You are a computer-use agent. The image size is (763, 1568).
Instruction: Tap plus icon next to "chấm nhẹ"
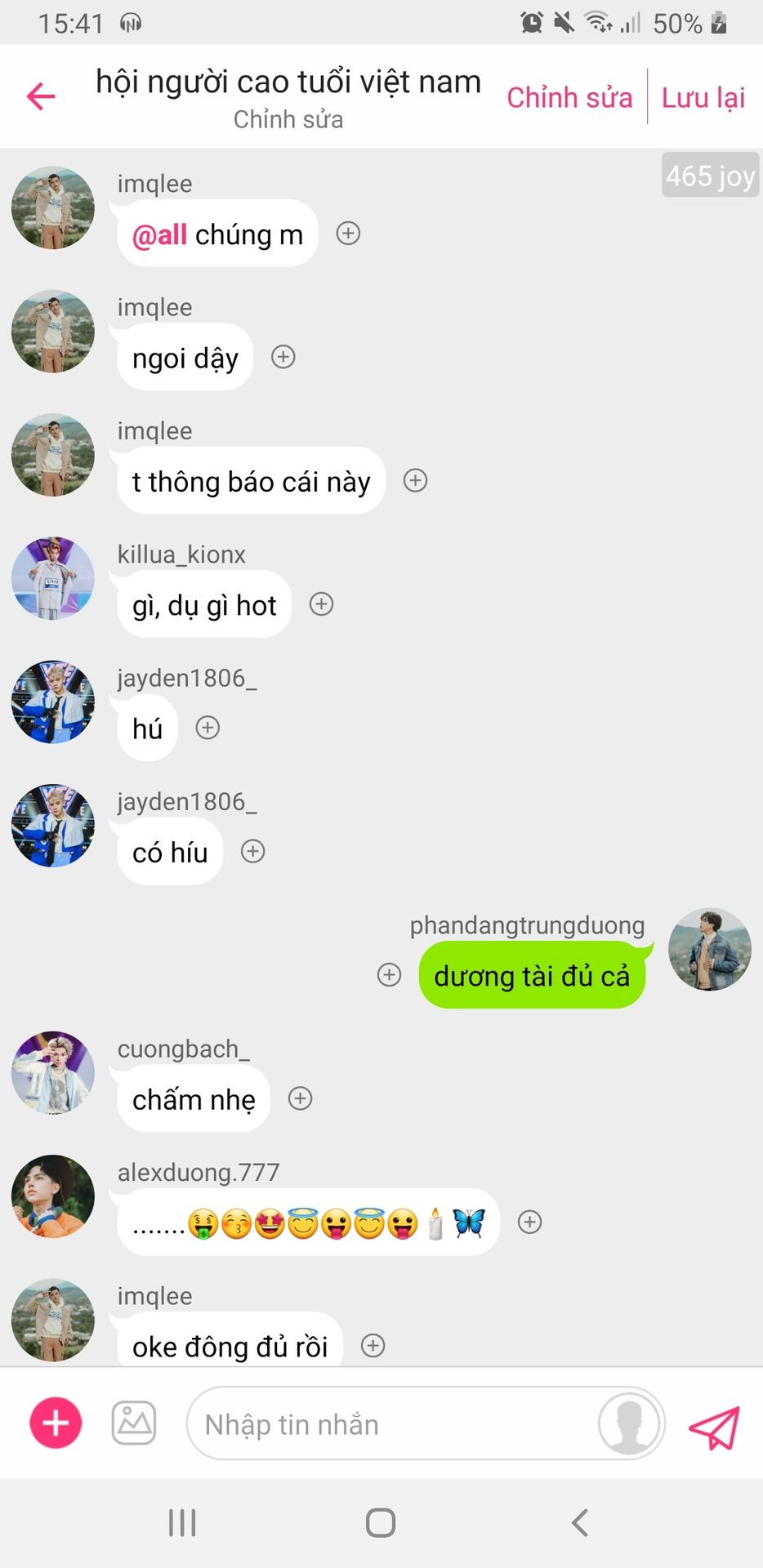[301, 1098]
